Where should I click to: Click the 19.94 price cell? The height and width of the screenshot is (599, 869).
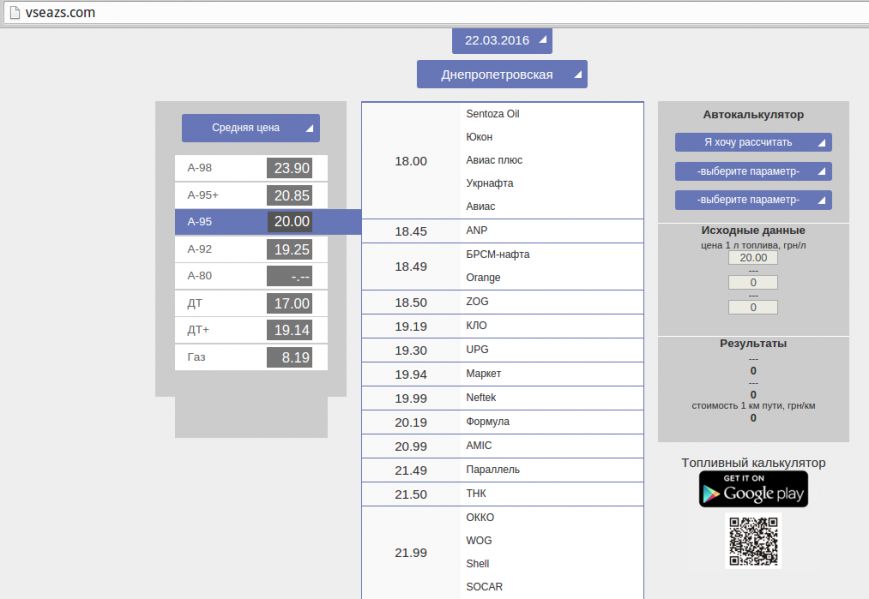pyautogui.click(x=411, y=375)
